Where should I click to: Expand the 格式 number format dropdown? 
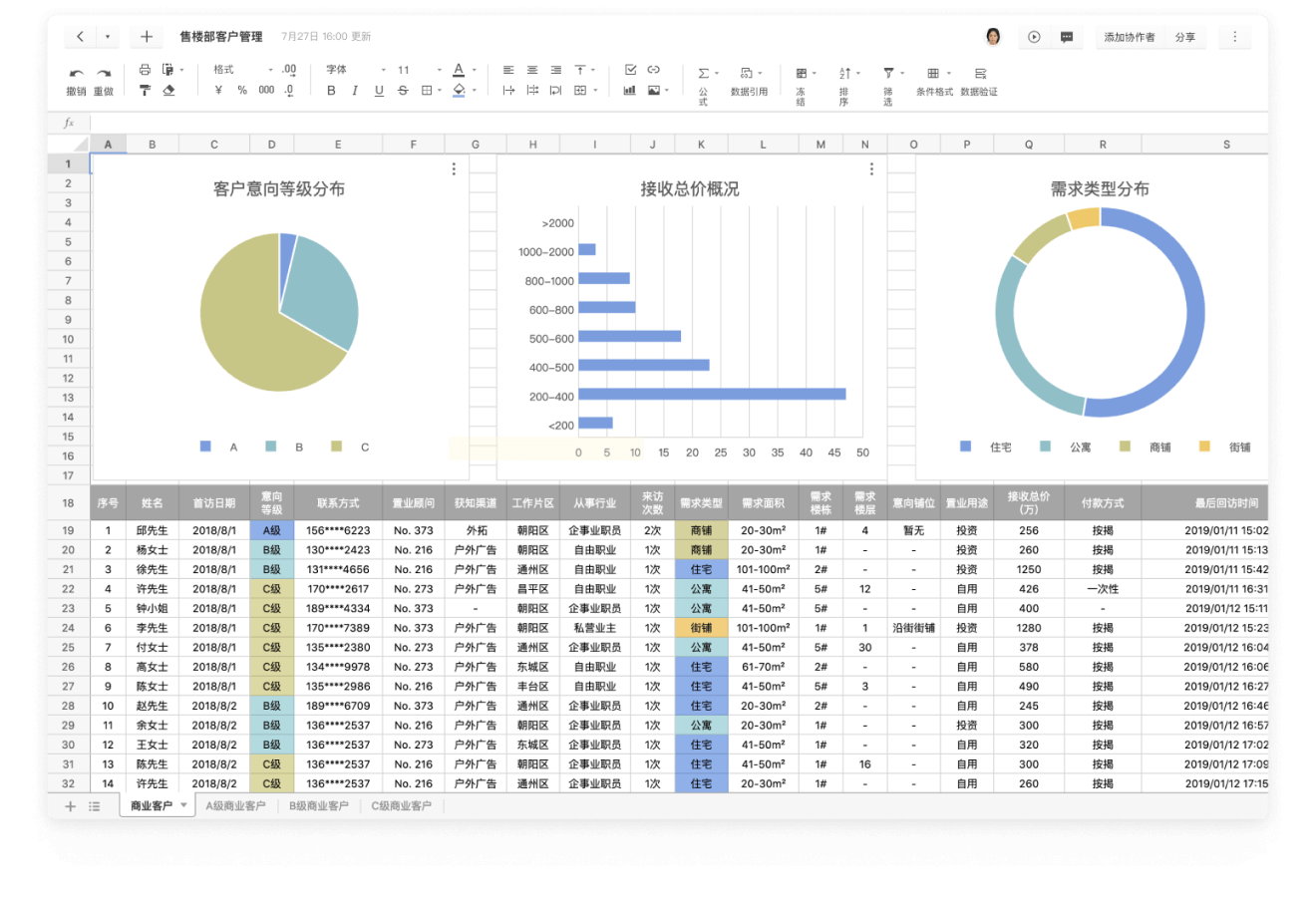pos(270,70)
